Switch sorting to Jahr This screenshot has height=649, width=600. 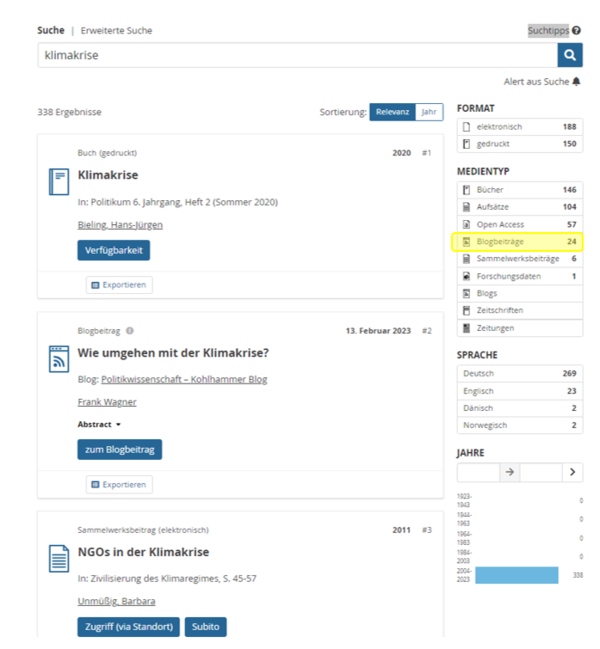point(429,112)
